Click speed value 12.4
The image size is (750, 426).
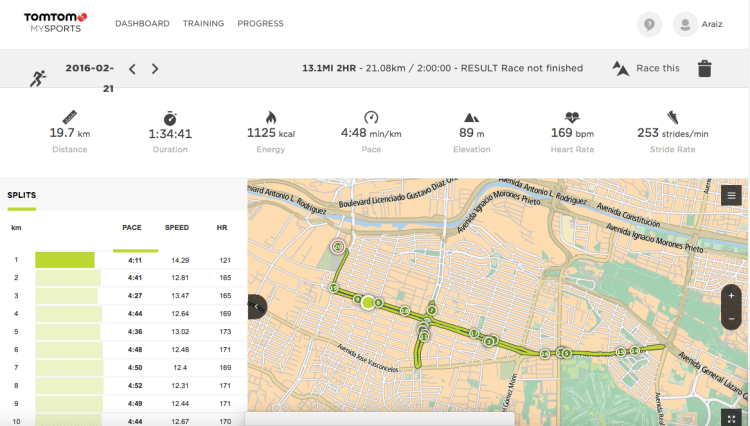(180, 368)
